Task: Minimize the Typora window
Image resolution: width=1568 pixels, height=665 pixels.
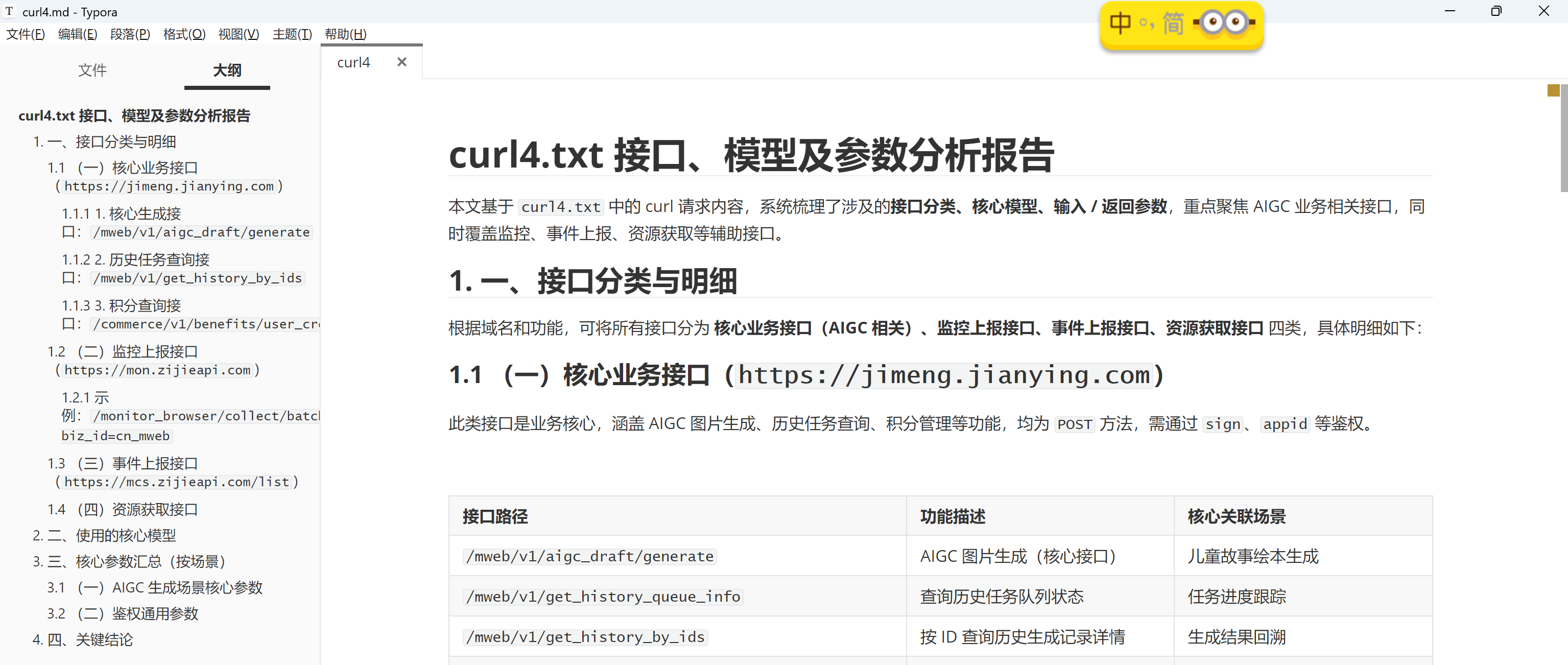Action: [x=1450, y=11]
